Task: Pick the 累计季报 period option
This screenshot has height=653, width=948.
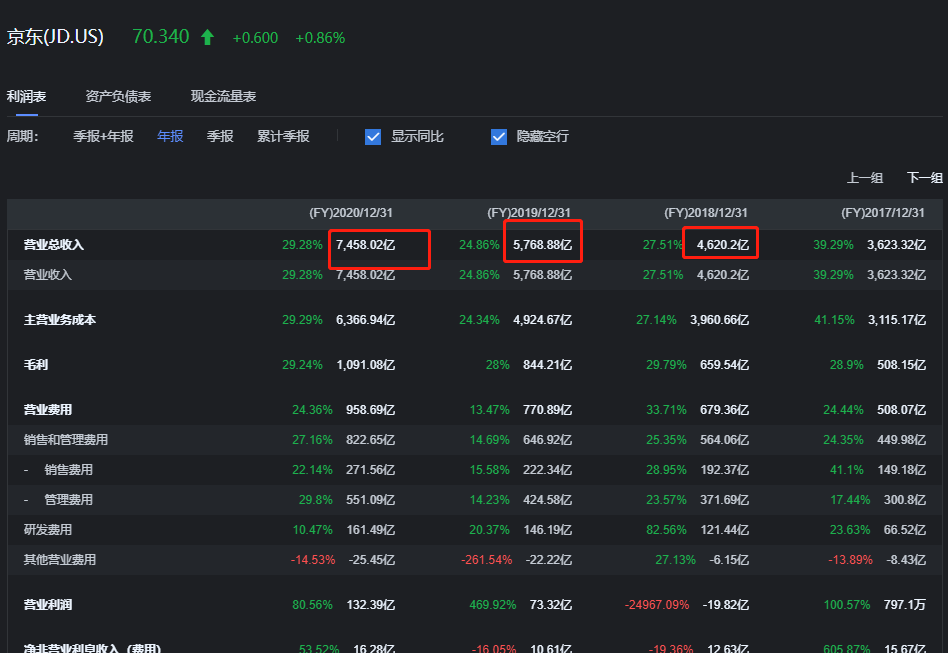Action: point(283,136)
